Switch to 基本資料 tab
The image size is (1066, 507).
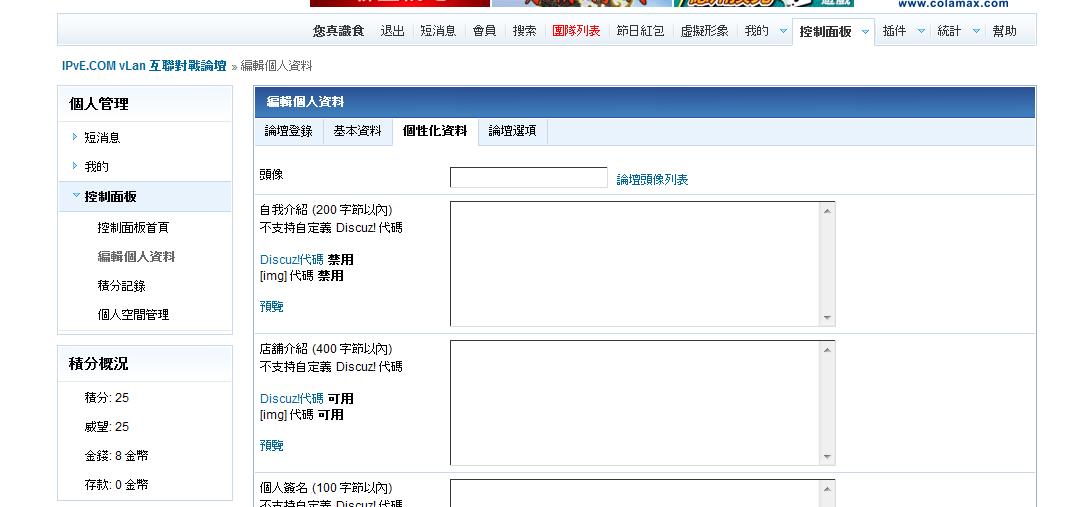click(358, 132)
